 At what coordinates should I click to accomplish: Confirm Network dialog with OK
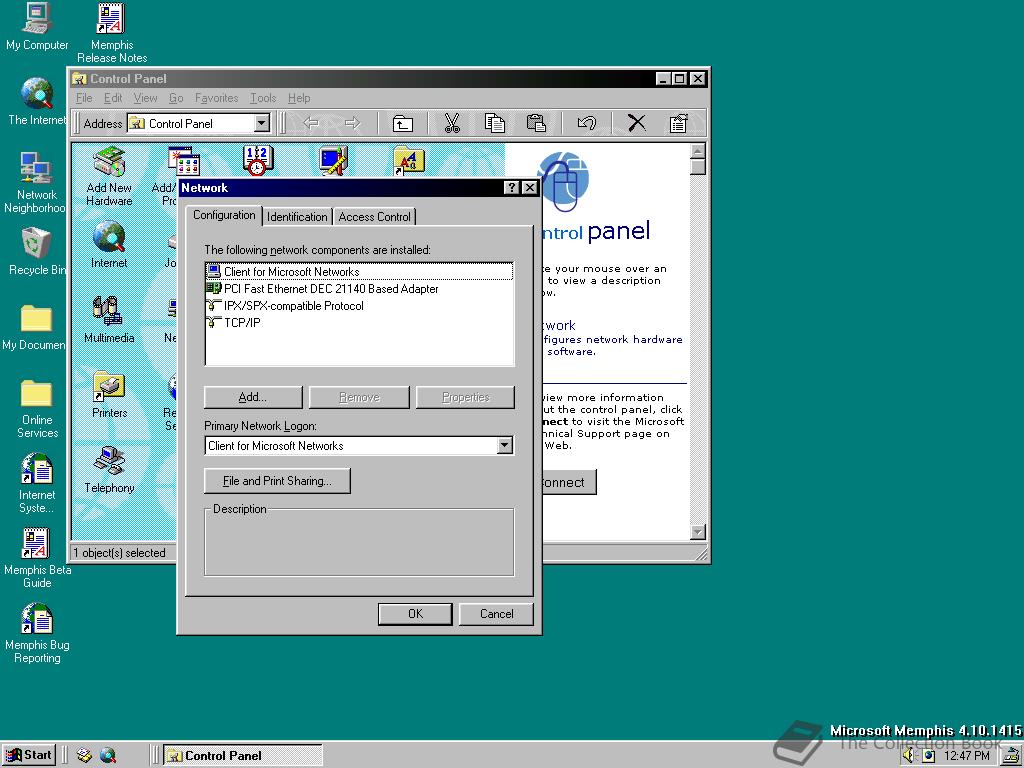[415, 614]
